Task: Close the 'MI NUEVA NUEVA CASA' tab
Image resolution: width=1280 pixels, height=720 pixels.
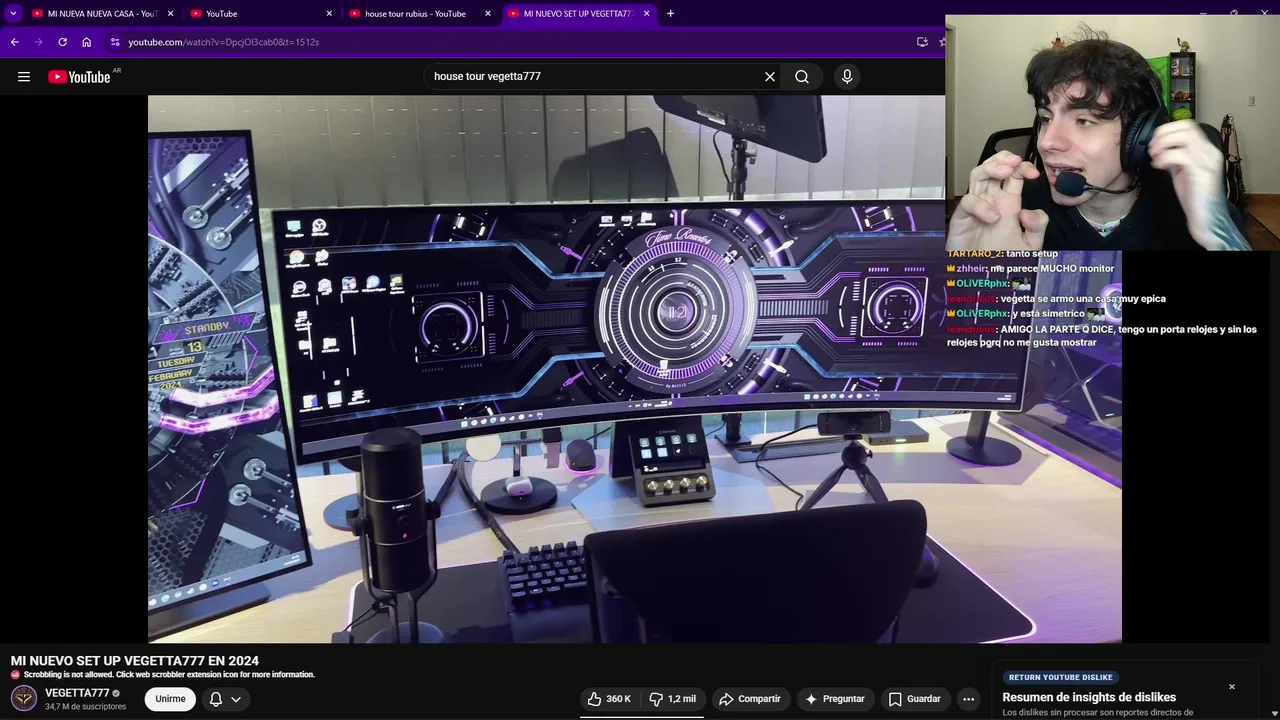Action: coord(170,14)
